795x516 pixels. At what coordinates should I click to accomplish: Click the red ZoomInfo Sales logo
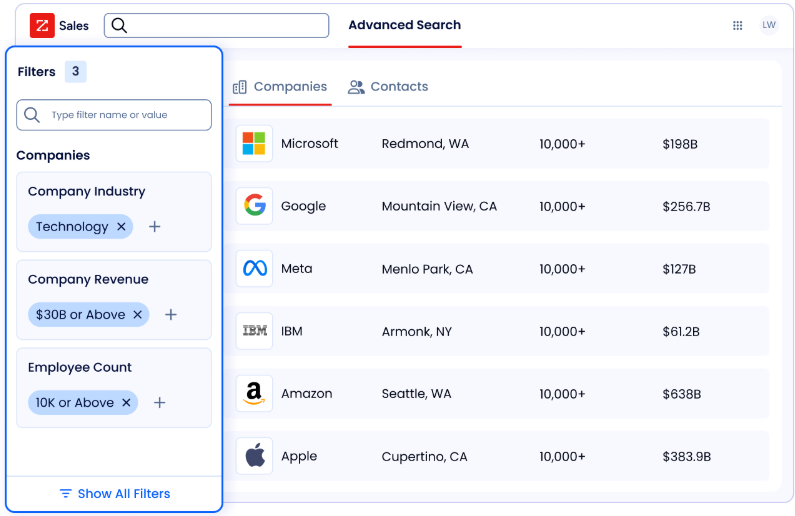click(42, 25)
